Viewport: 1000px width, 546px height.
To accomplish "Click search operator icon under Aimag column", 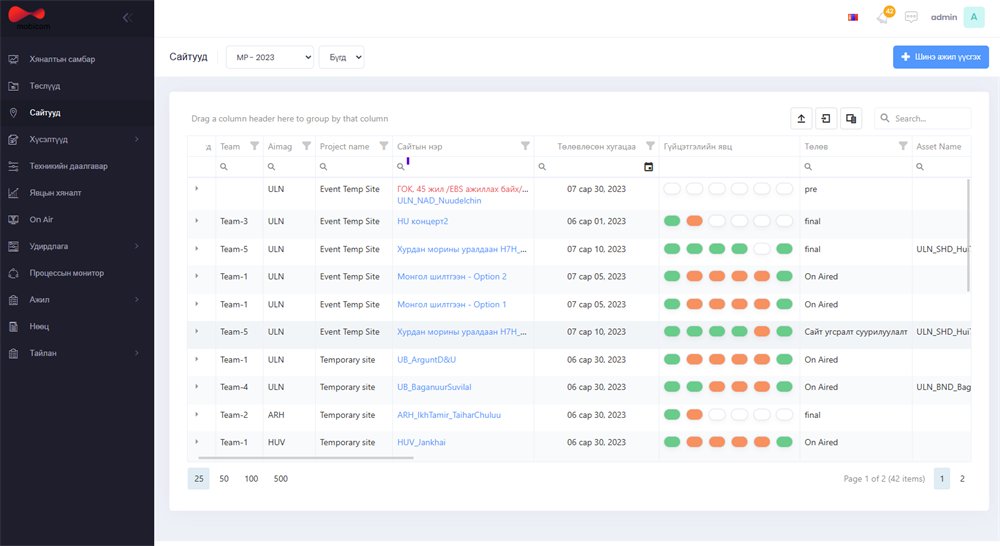I will 271,166.
